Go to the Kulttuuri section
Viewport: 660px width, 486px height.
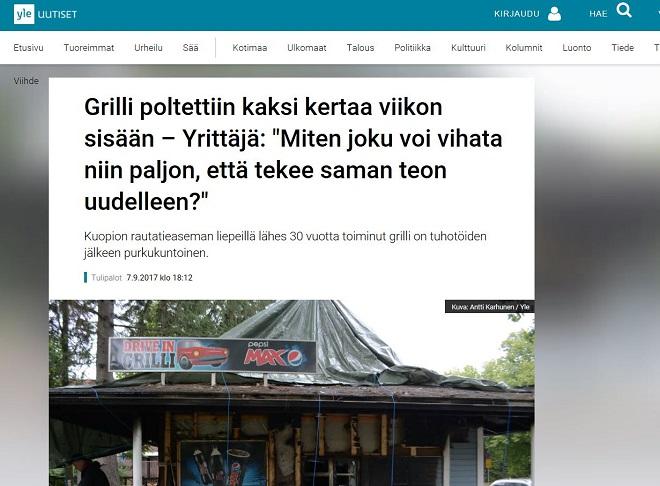pos(468,48)
